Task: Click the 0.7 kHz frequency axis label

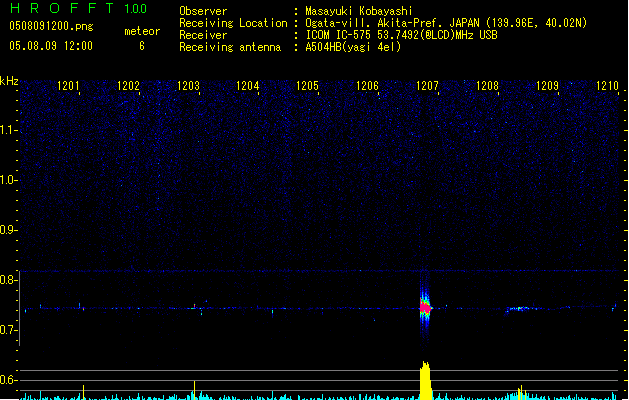Action: [x=10, y=330]
